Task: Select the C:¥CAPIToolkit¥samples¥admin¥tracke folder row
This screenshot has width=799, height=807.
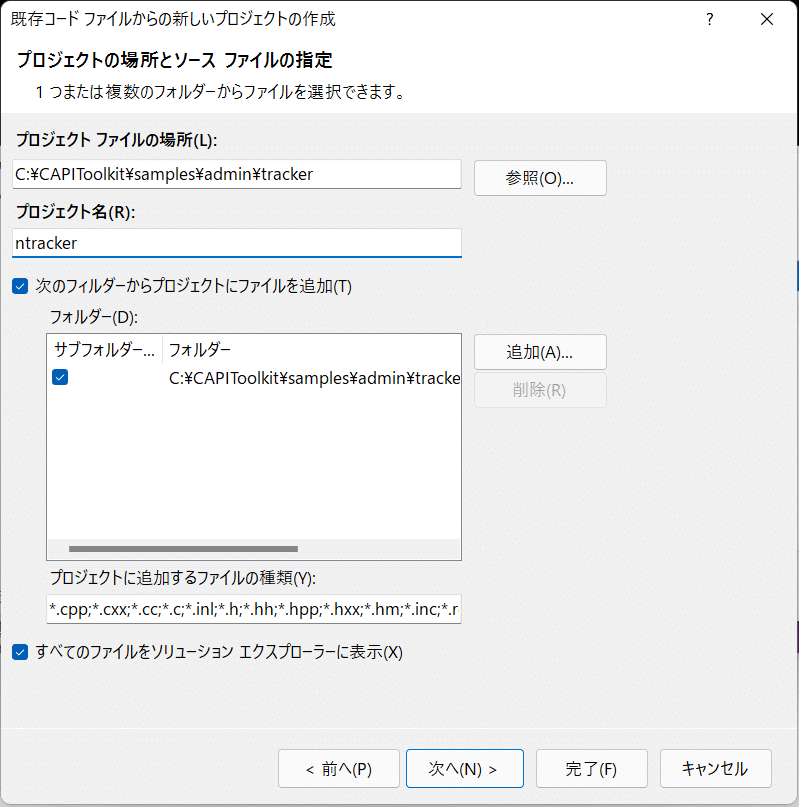Action: click(x=254, y=378)
